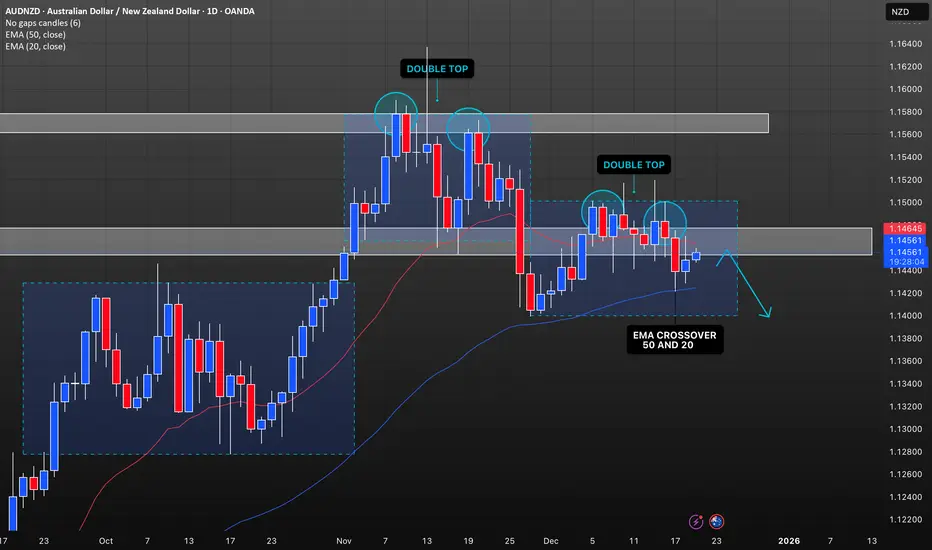
Task: Select the EMA (20, close) indicator legend
Action: click(36, 46)
